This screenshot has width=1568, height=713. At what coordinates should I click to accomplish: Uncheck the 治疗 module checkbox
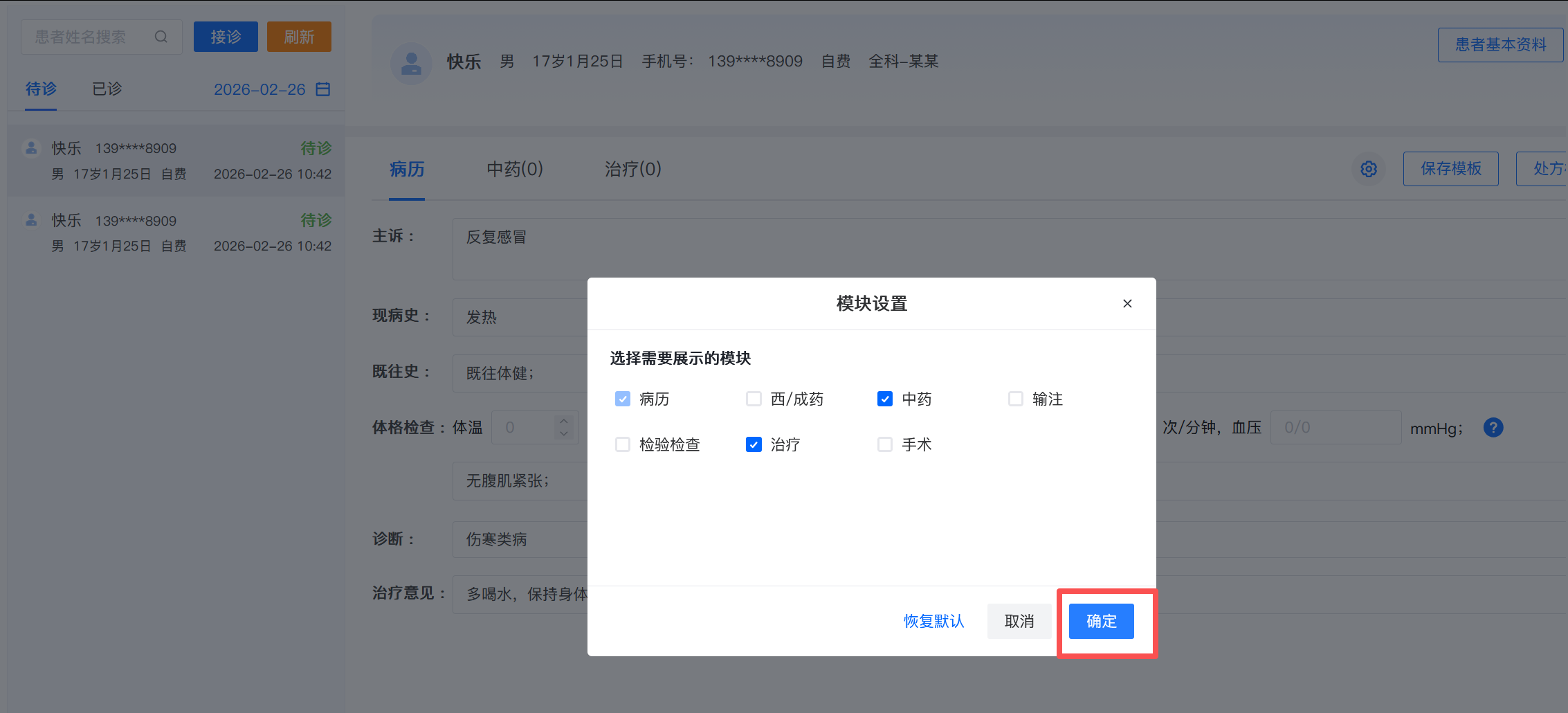point(754,444)
